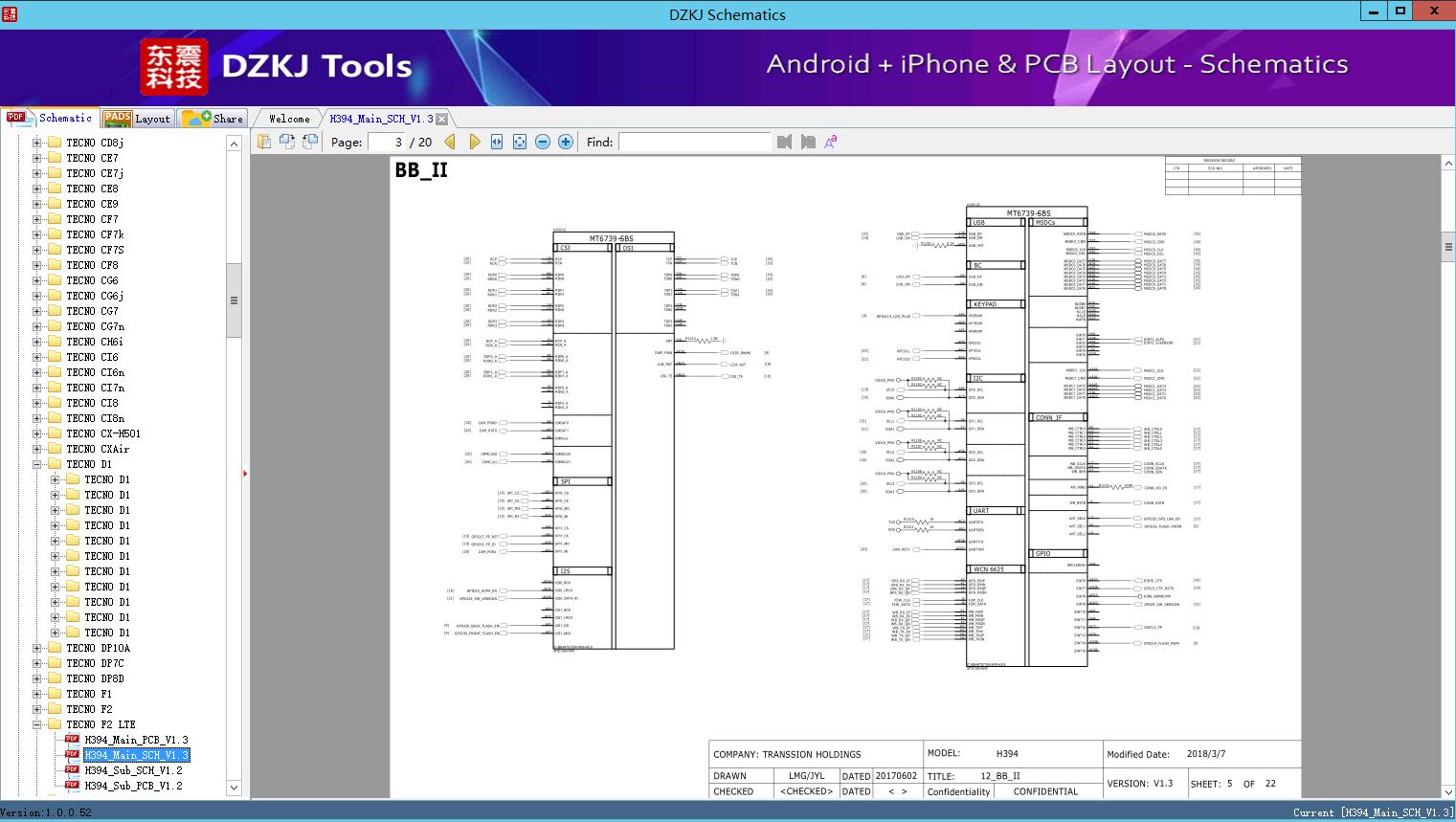Toggle the match case Aa icon

831,142
